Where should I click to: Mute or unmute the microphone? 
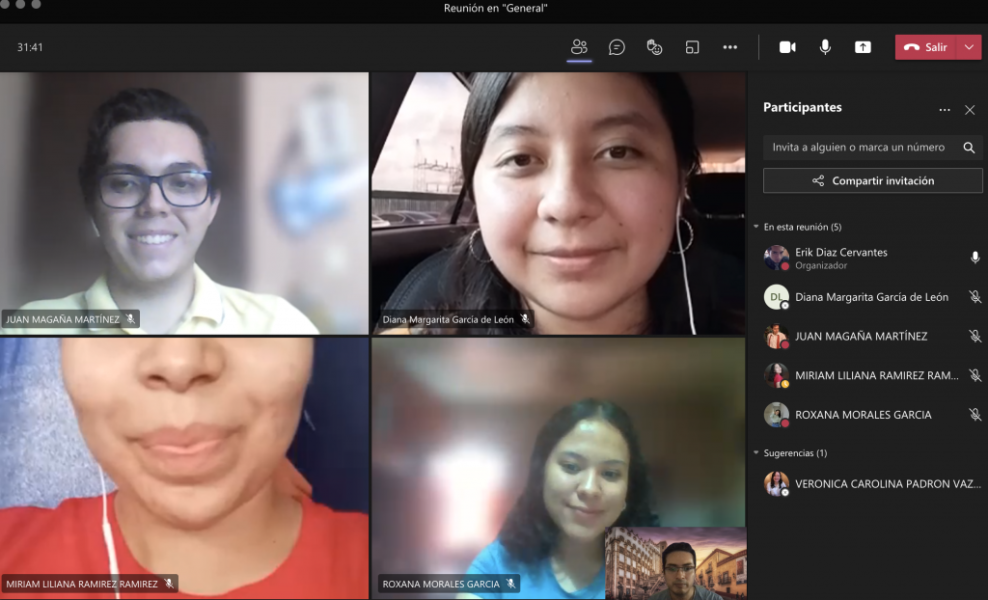pyautogui.click(x=825, y=47)
